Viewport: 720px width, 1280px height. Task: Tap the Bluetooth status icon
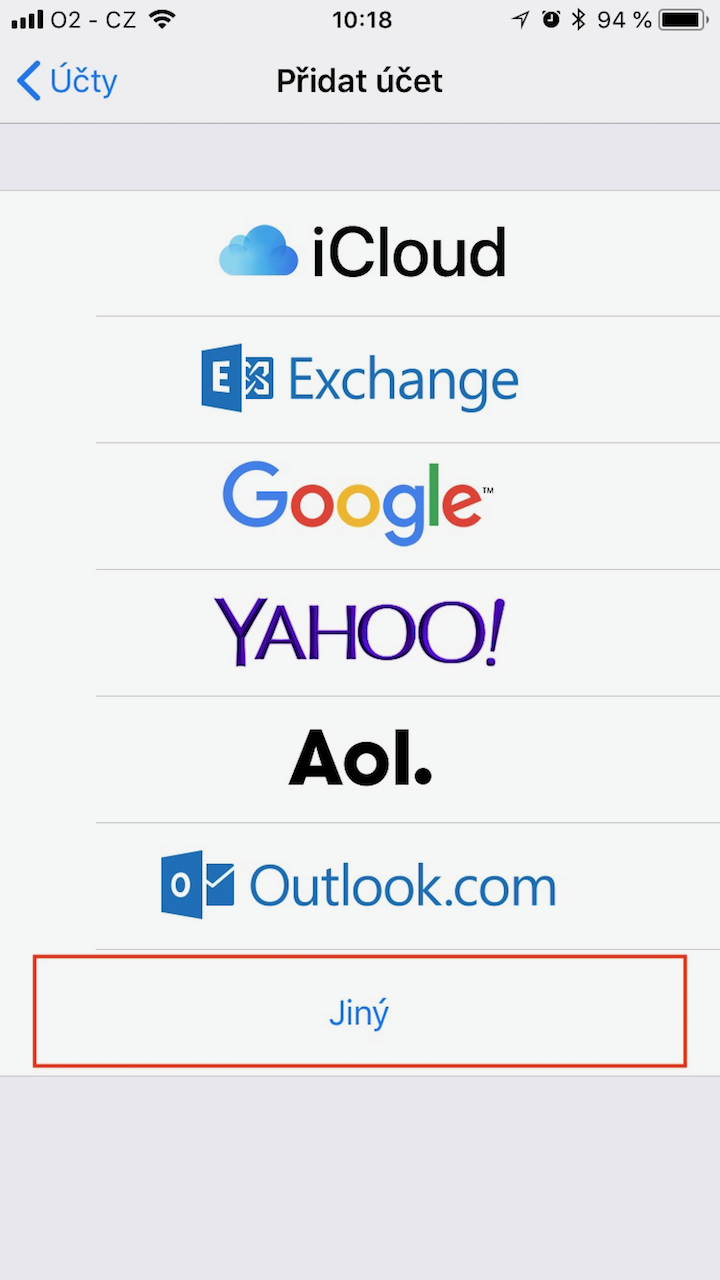[577, 19]
